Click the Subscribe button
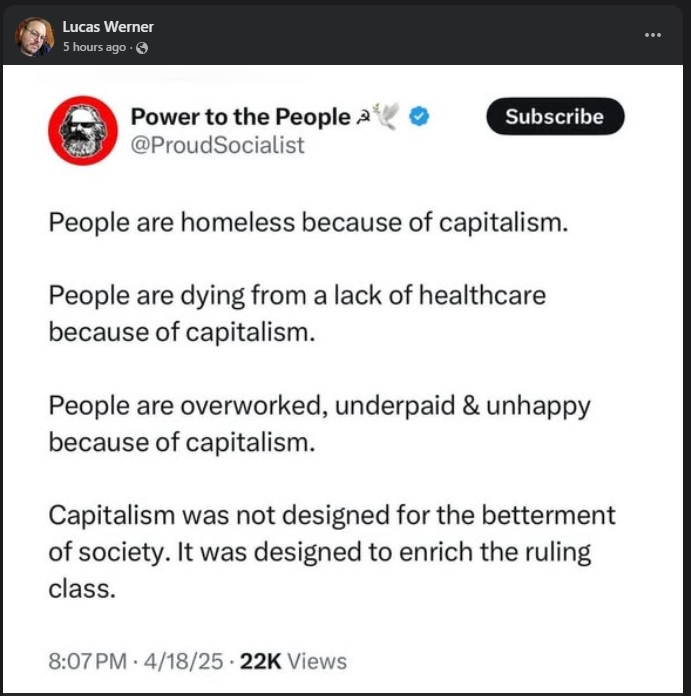691x696 pixels. click(x=555, y=116)
